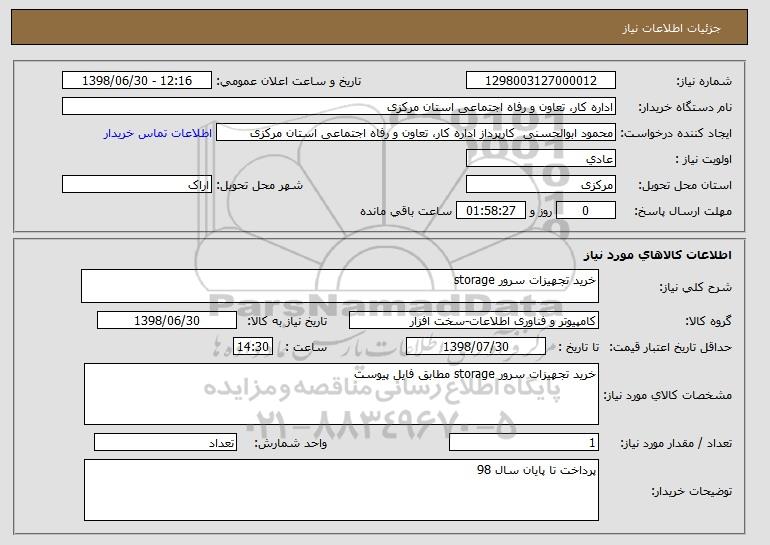Click the price validity date field 1398/07/30
The height and width of the screenshot is (545, 770).
pyautogui.click(x=476, y=347)
